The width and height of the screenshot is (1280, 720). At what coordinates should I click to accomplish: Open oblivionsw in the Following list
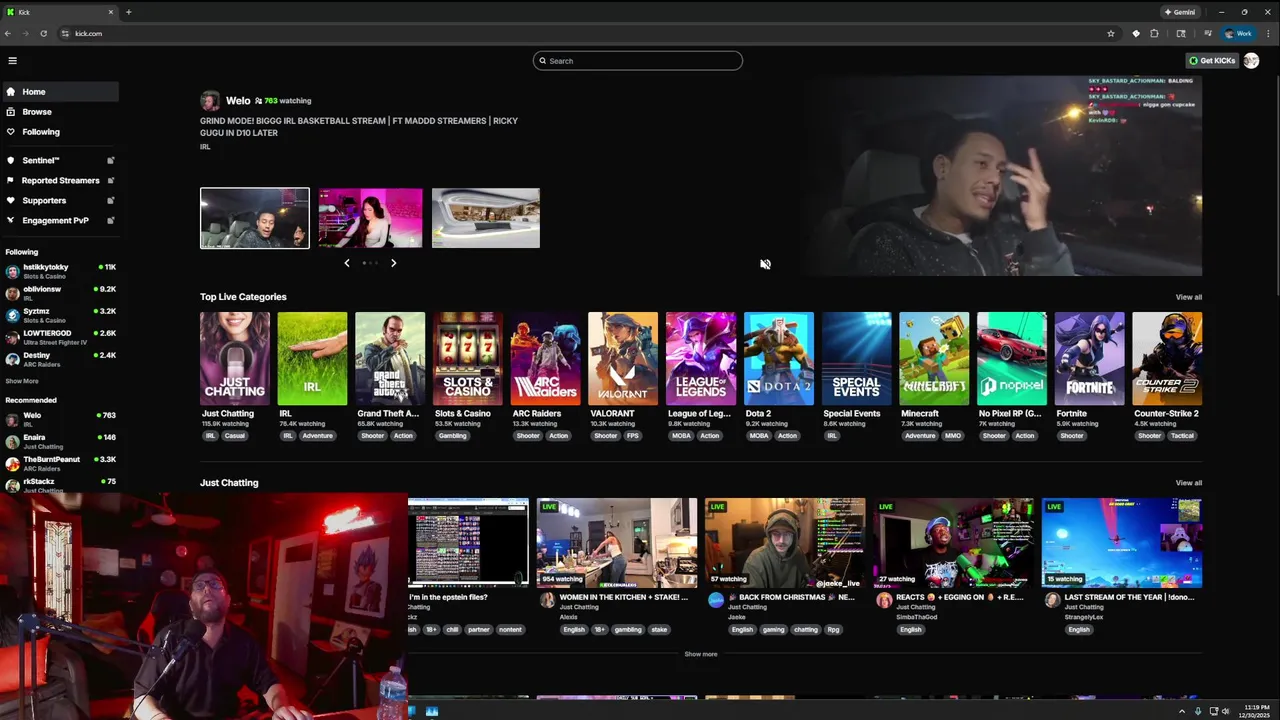(60, 293)
